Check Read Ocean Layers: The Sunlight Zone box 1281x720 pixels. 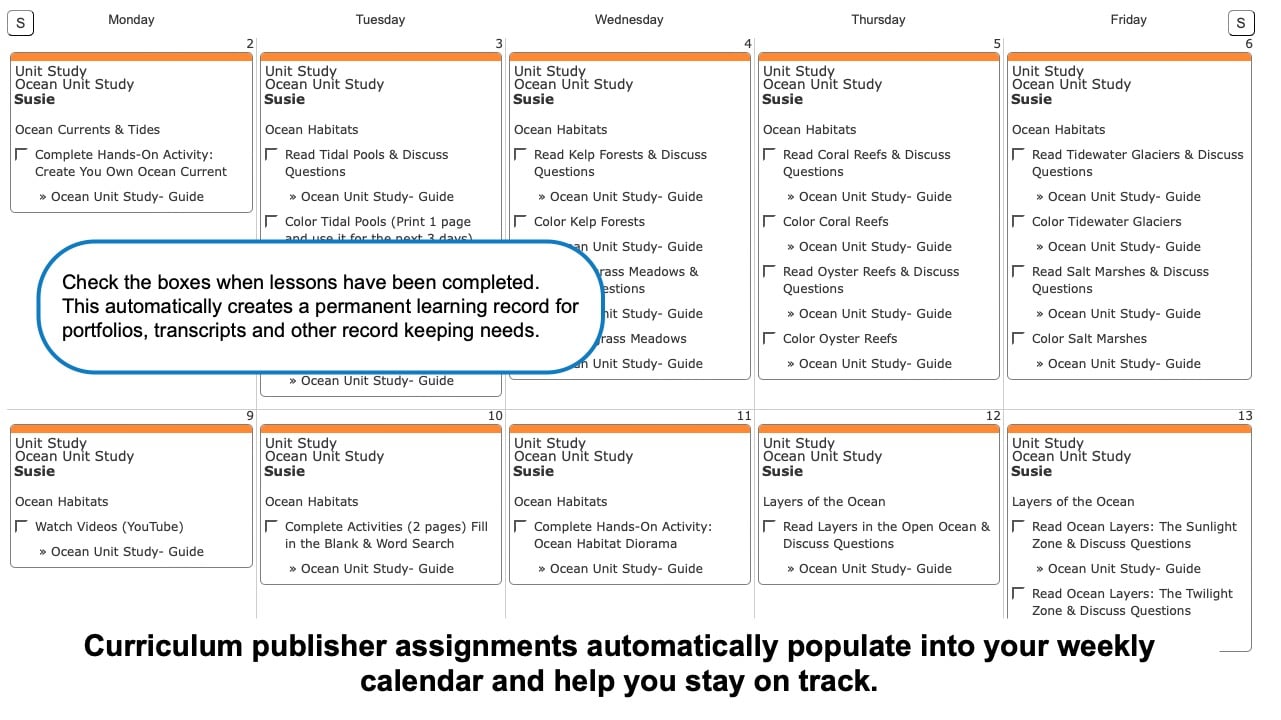(1018, 526)
